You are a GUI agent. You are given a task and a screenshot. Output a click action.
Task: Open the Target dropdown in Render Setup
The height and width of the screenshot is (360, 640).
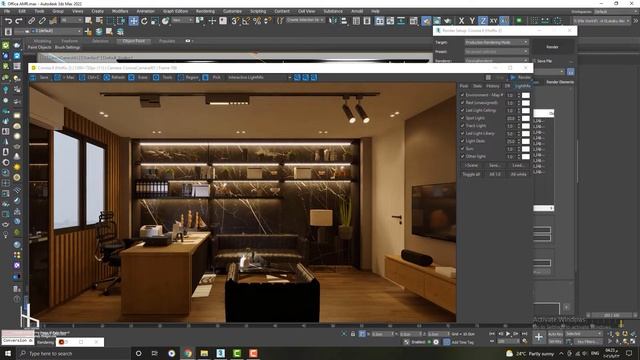[496, 42]
